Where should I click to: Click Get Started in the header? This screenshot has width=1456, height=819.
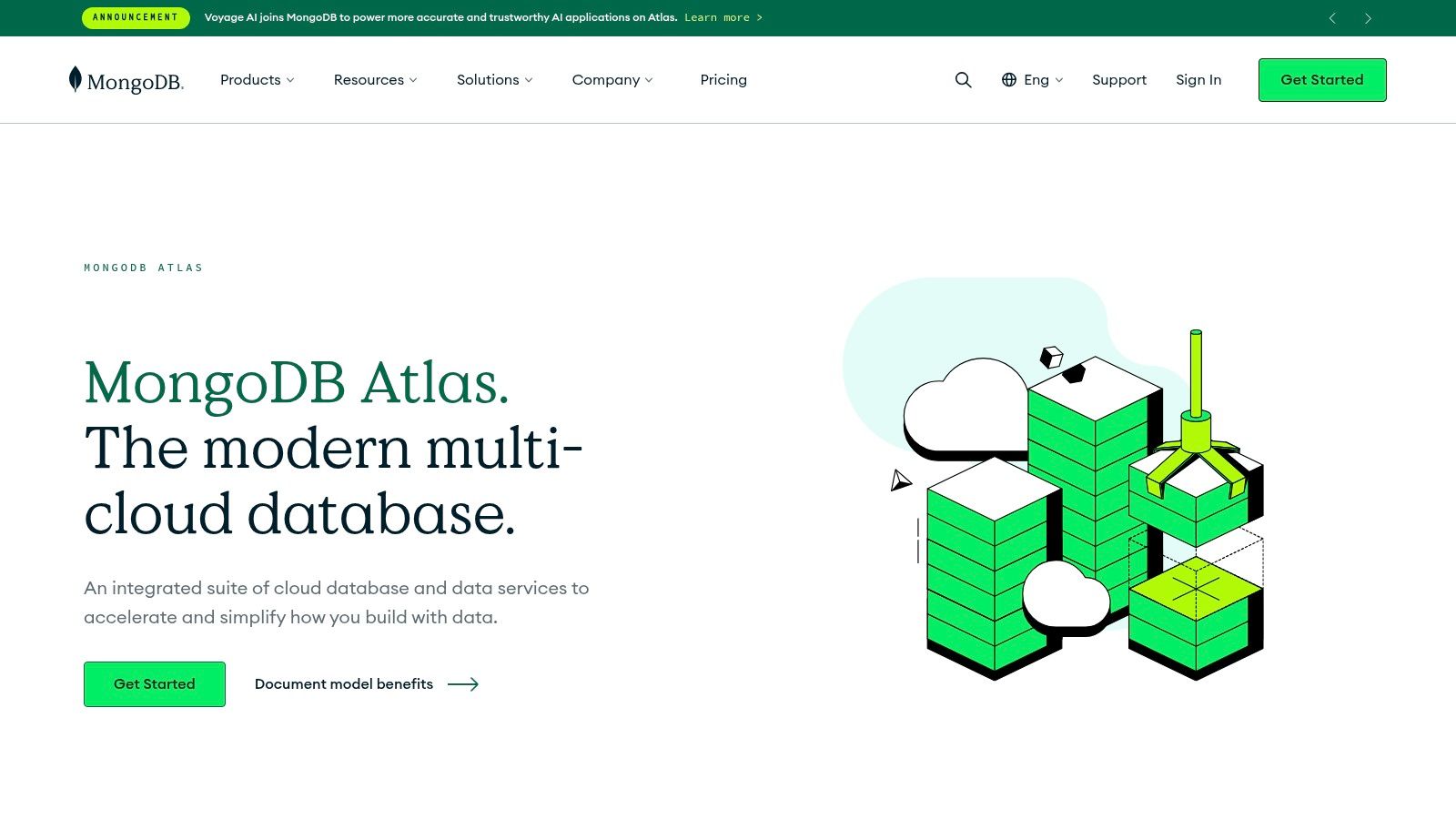point(1322,80)
